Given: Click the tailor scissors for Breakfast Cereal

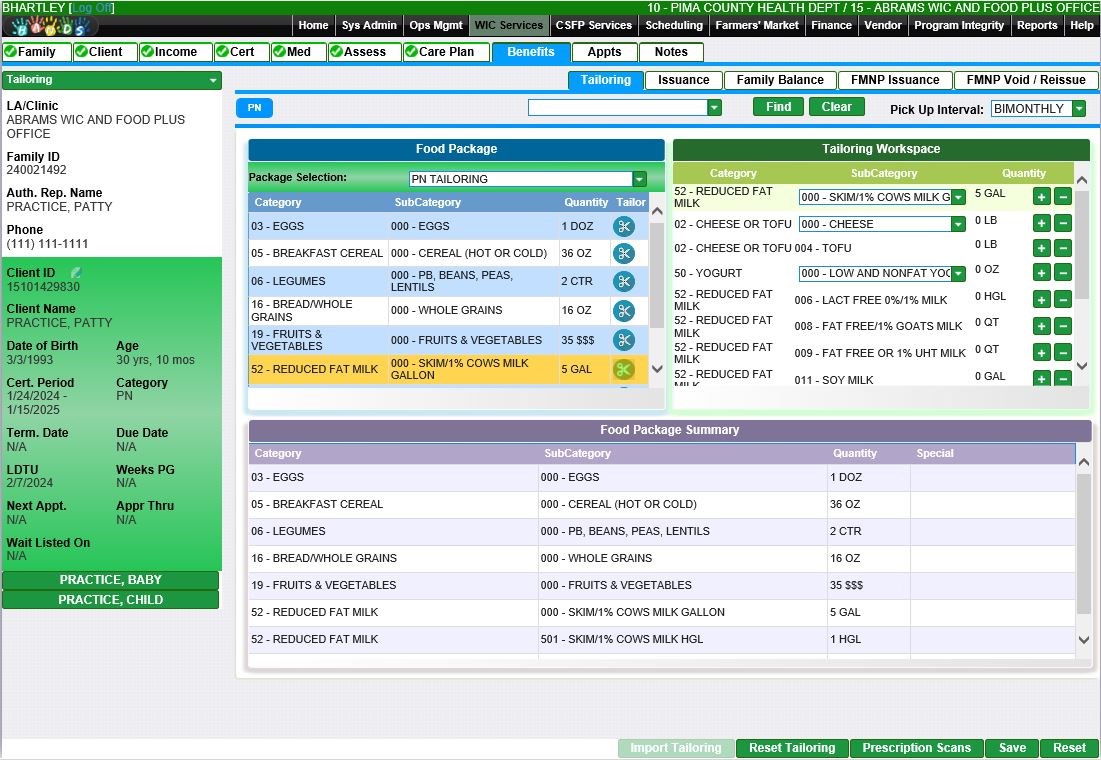Looking at the screenshot, I should [624, 254].
